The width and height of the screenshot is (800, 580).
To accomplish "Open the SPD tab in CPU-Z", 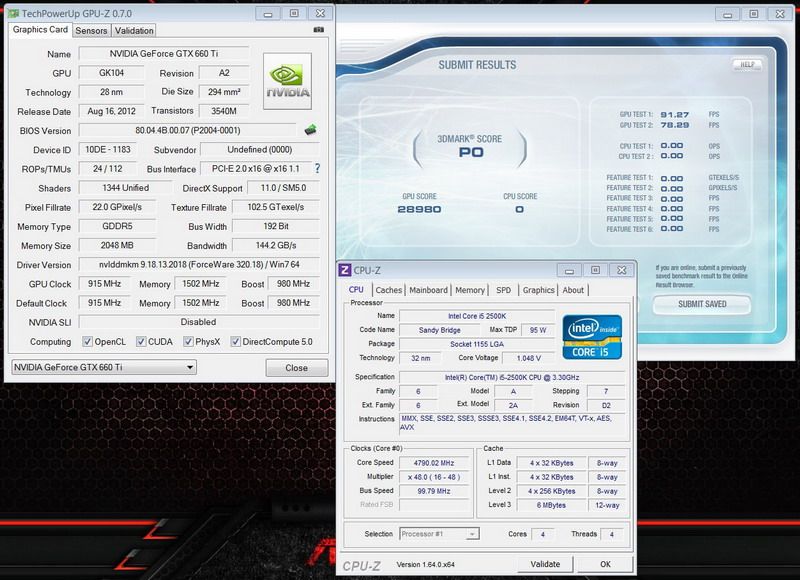I will [x=503, y=290].
